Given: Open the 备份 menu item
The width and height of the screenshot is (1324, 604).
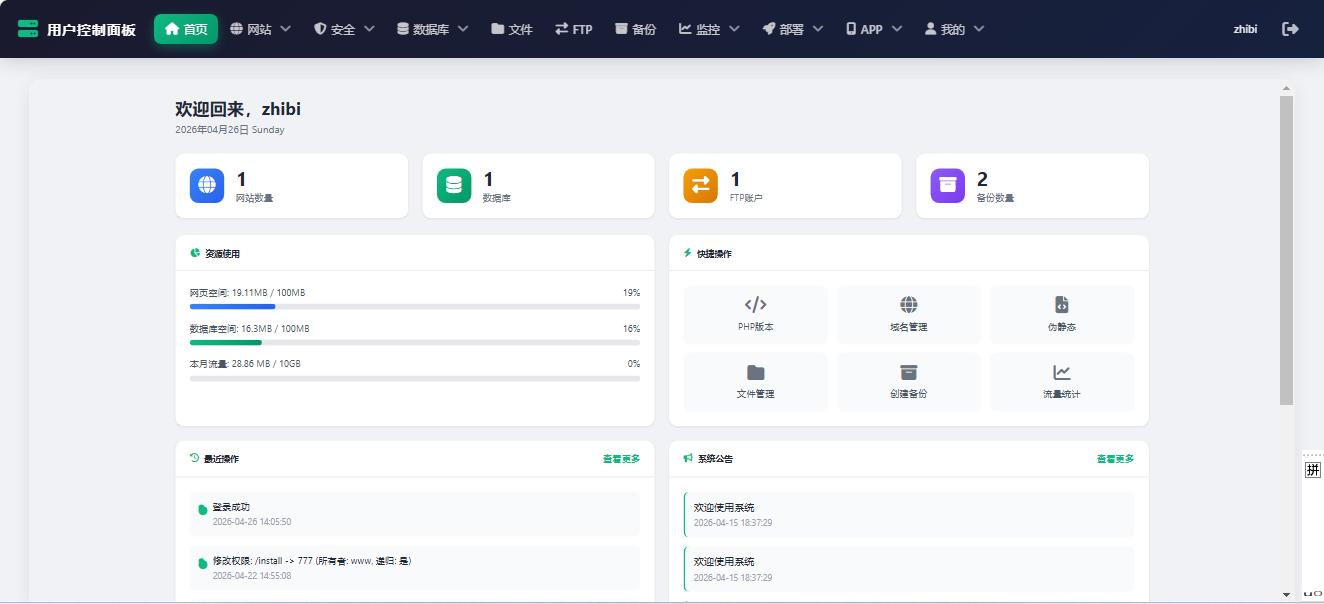Looking at the screenshot, I should point(635,29).
